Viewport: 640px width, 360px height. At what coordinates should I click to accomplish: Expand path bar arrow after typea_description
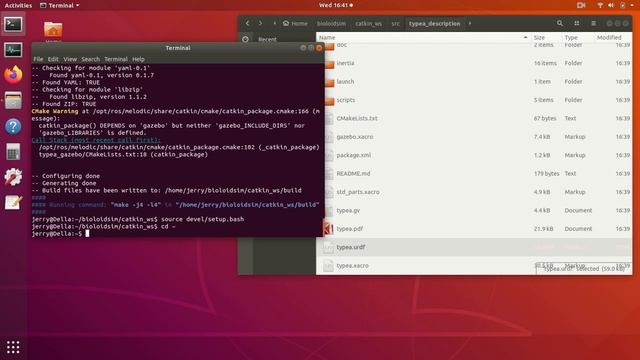(x=470, y=24)
